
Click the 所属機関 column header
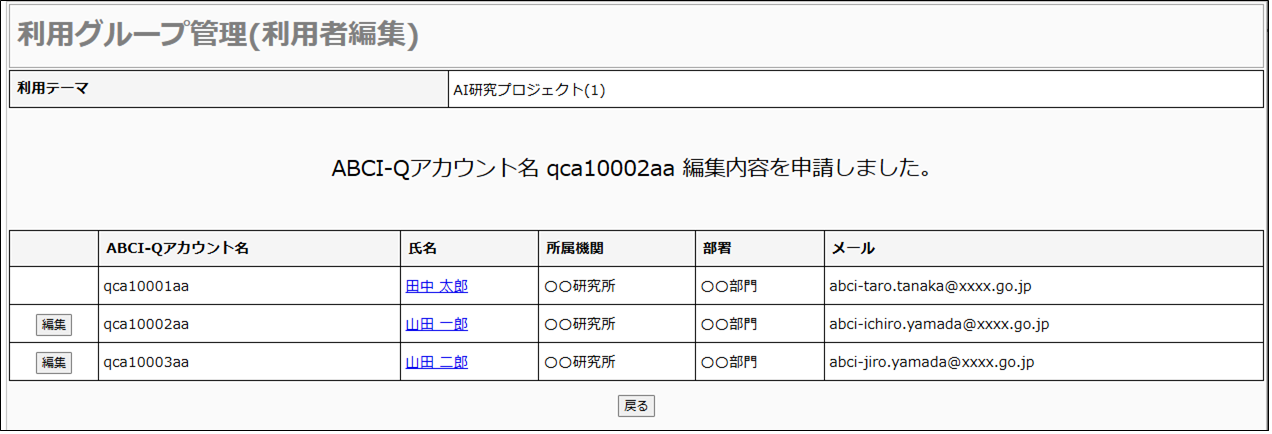[574, 248]
